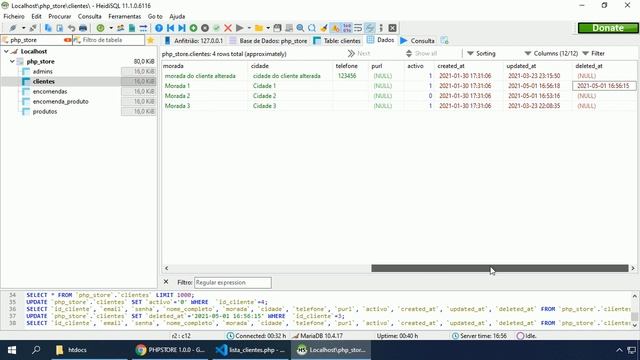Collapse the Localhost tree node
Screen dimensions: 640x360
(x=6, y=51)
